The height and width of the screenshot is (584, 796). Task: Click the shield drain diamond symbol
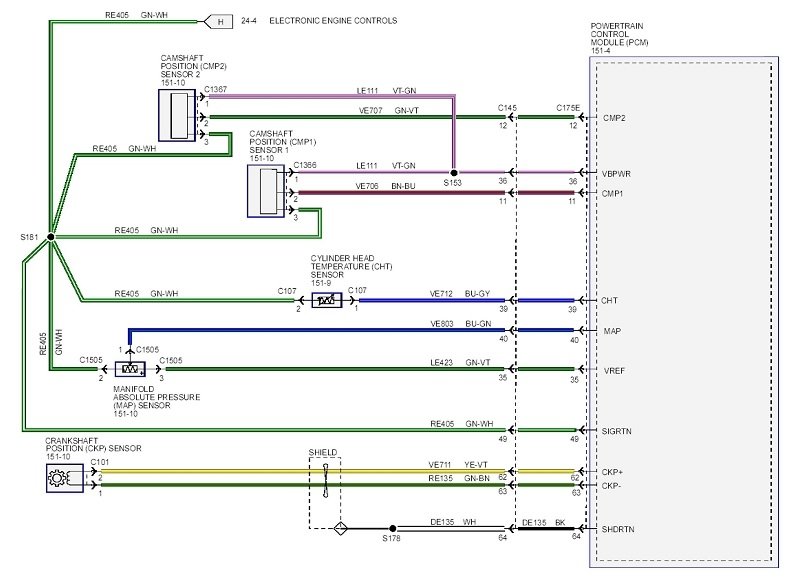(341, 529)
